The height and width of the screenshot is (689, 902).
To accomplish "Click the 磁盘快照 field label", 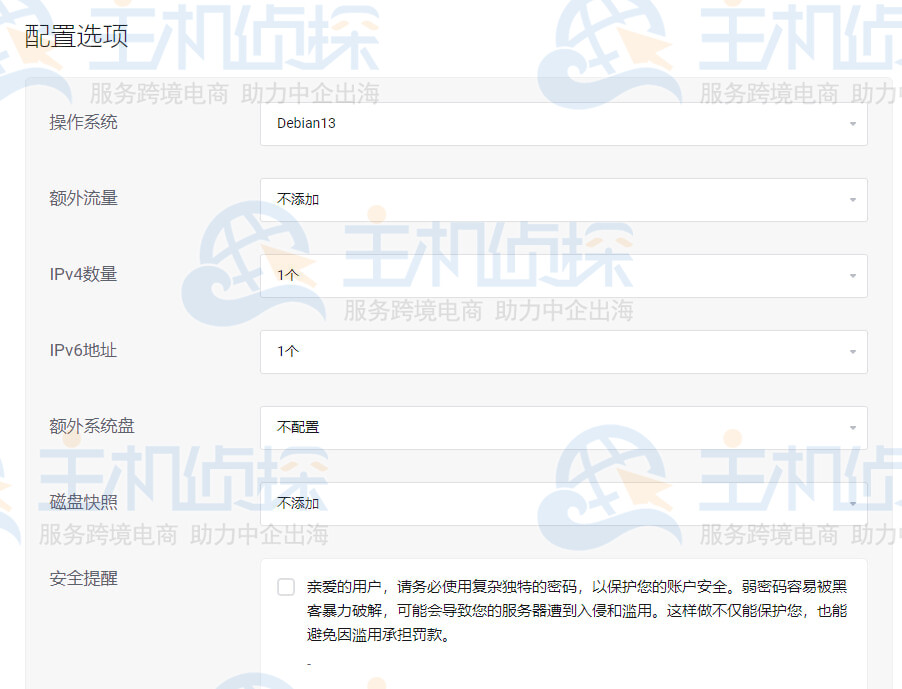I will tap(84, 502).
